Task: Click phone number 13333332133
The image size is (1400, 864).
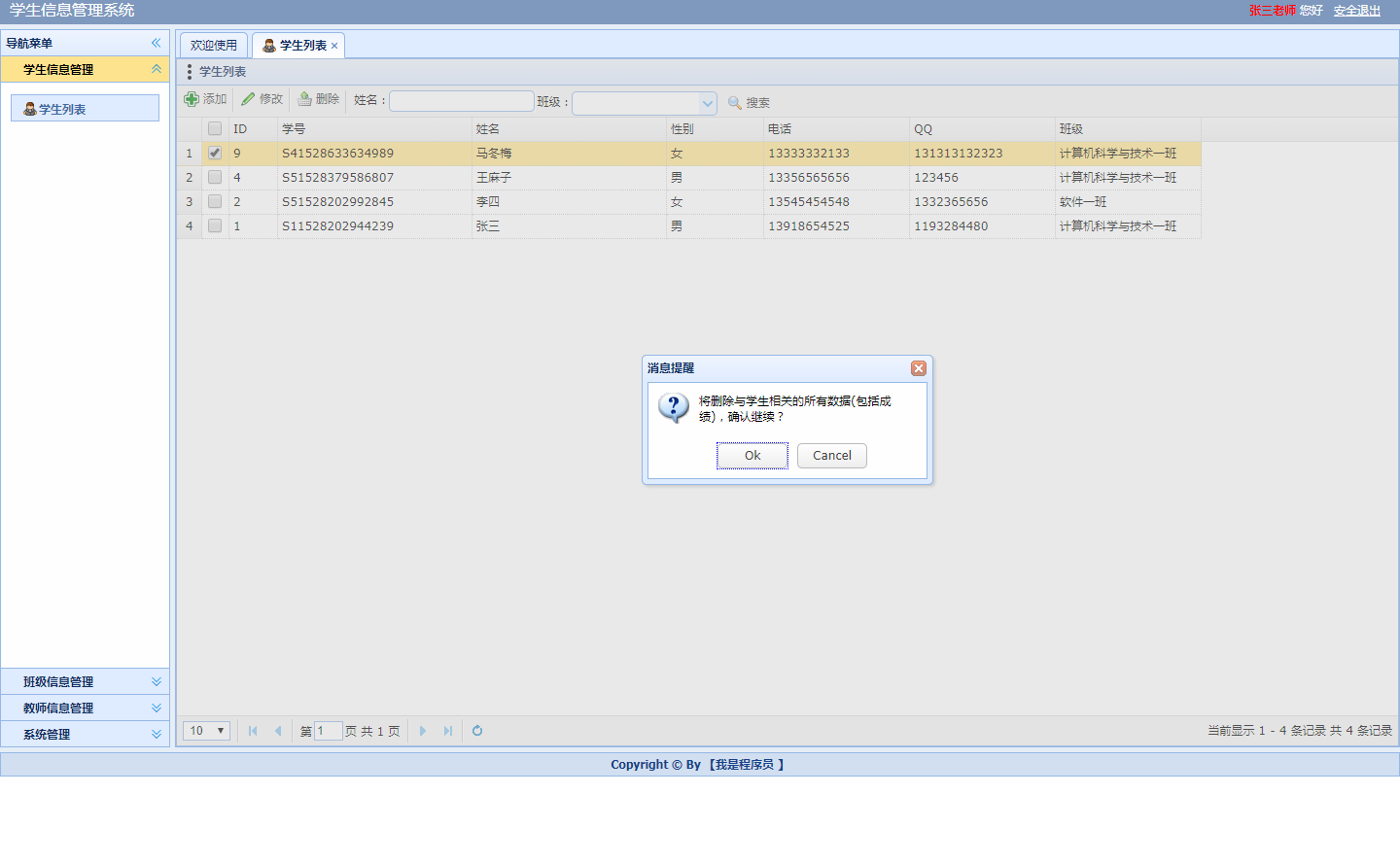Action: coord(809,154)
